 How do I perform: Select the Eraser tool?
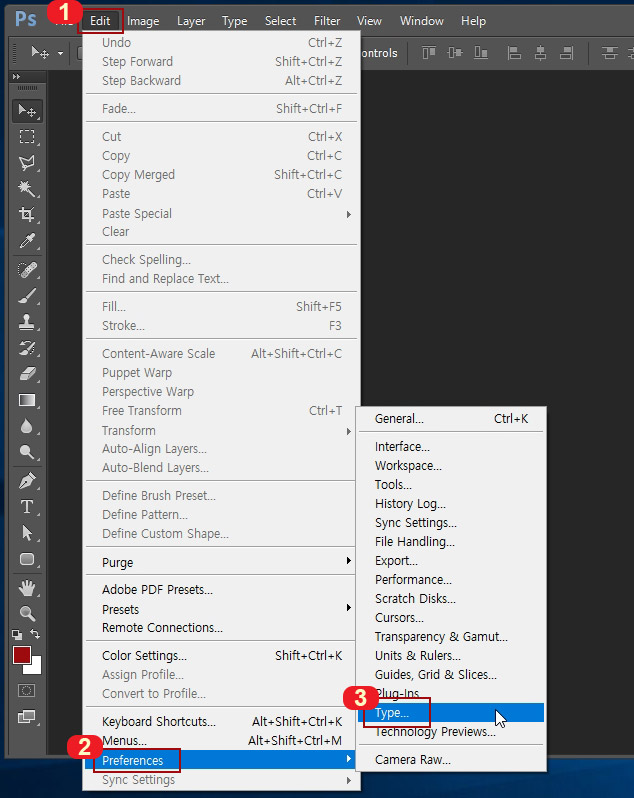pos(27,374)
